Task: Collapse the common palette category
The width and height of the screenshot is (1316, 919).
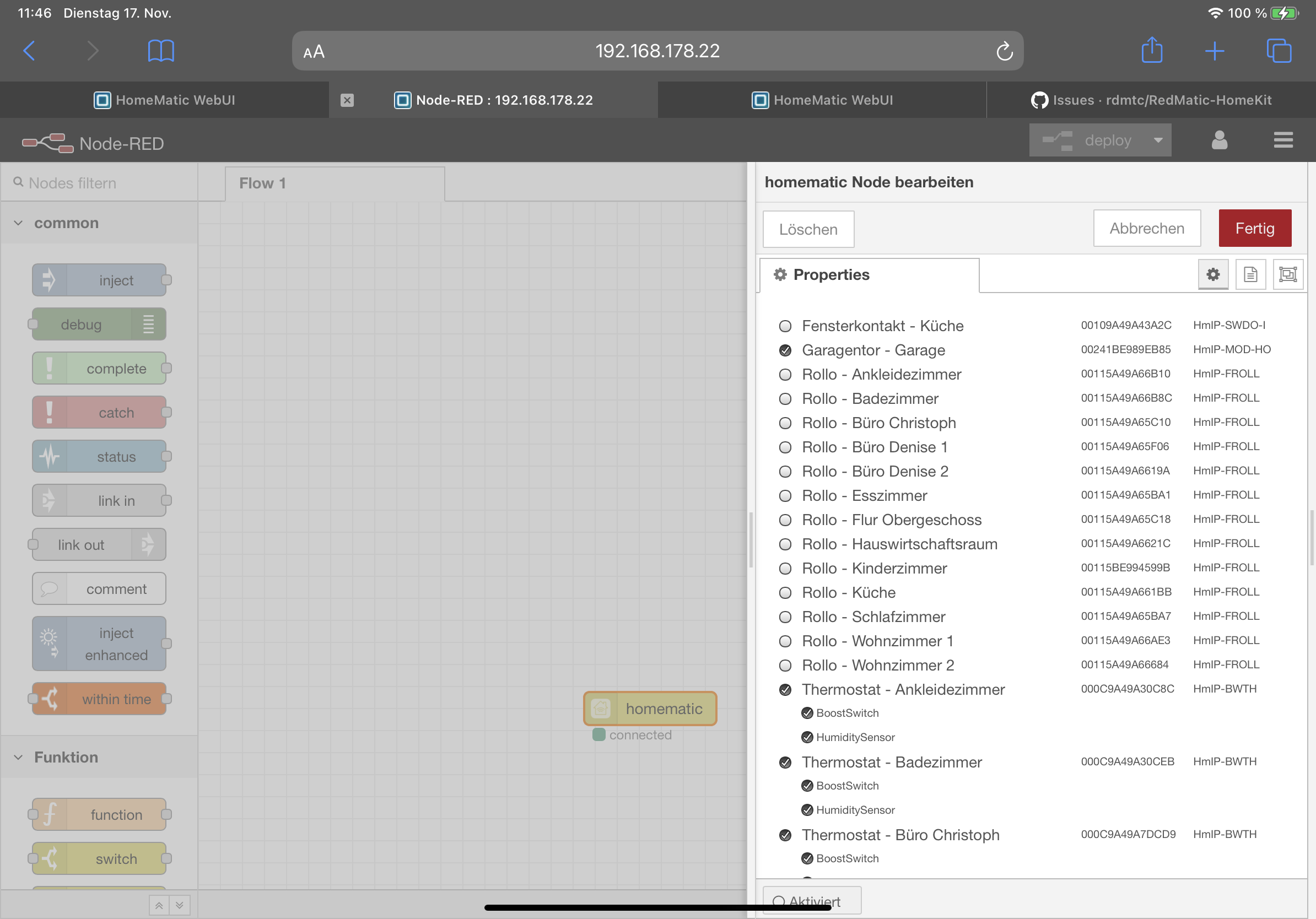Action: pos(18,223)
